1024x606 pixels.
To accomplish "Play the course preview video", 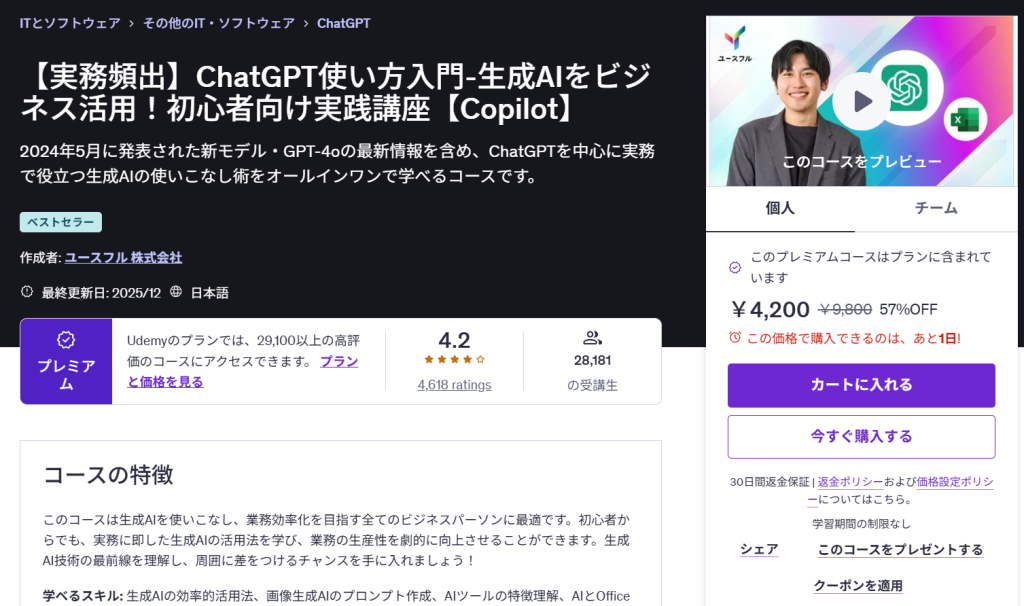I will click(861, 101).
